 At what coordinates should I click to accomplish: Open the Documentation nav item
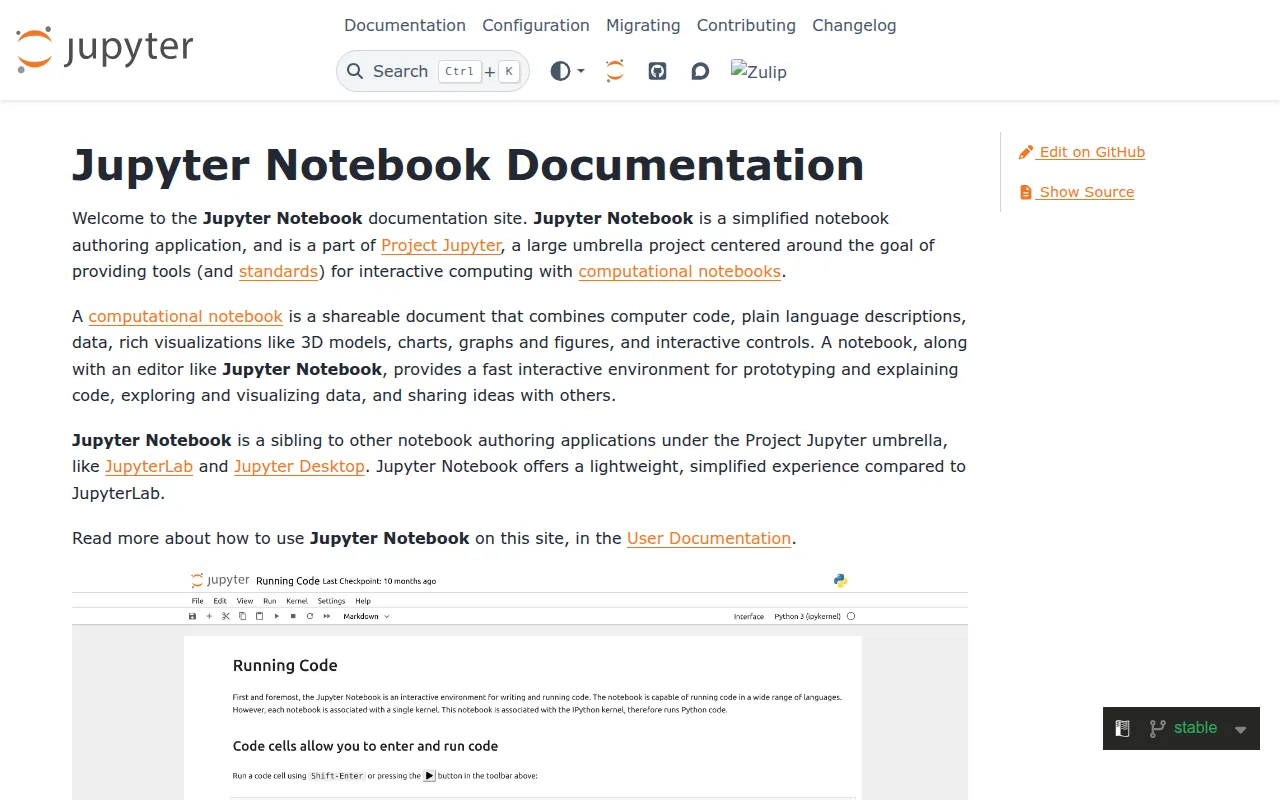[405, 25]
